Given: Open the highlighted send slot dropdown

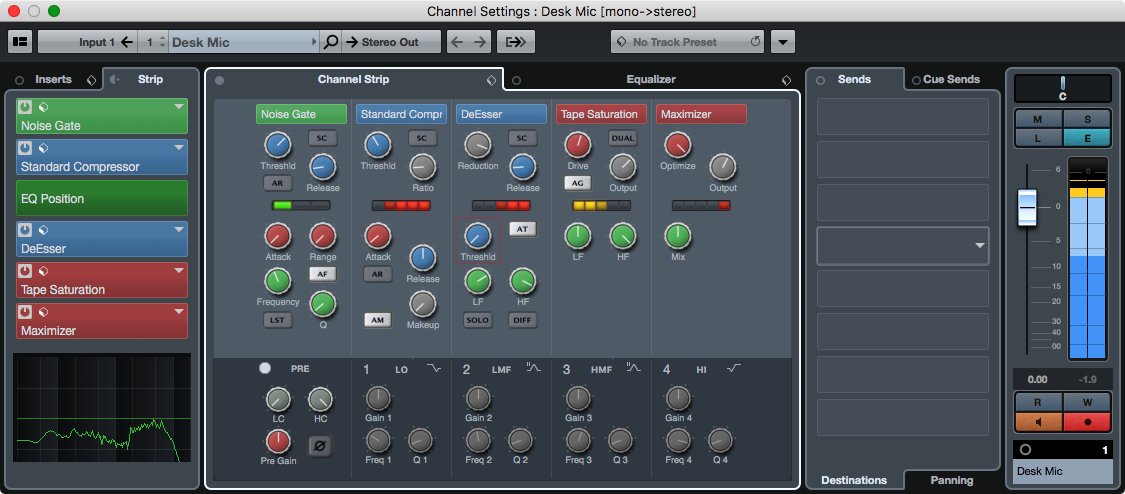Looking at the screenshot, I should click(x=980, y=245).
